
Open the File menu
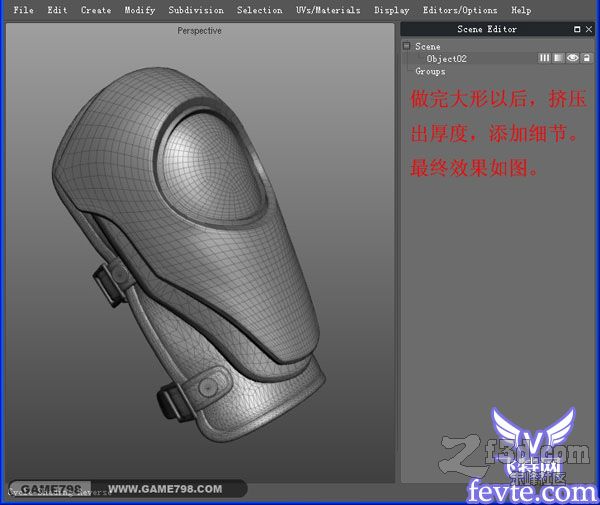point(23,10)
